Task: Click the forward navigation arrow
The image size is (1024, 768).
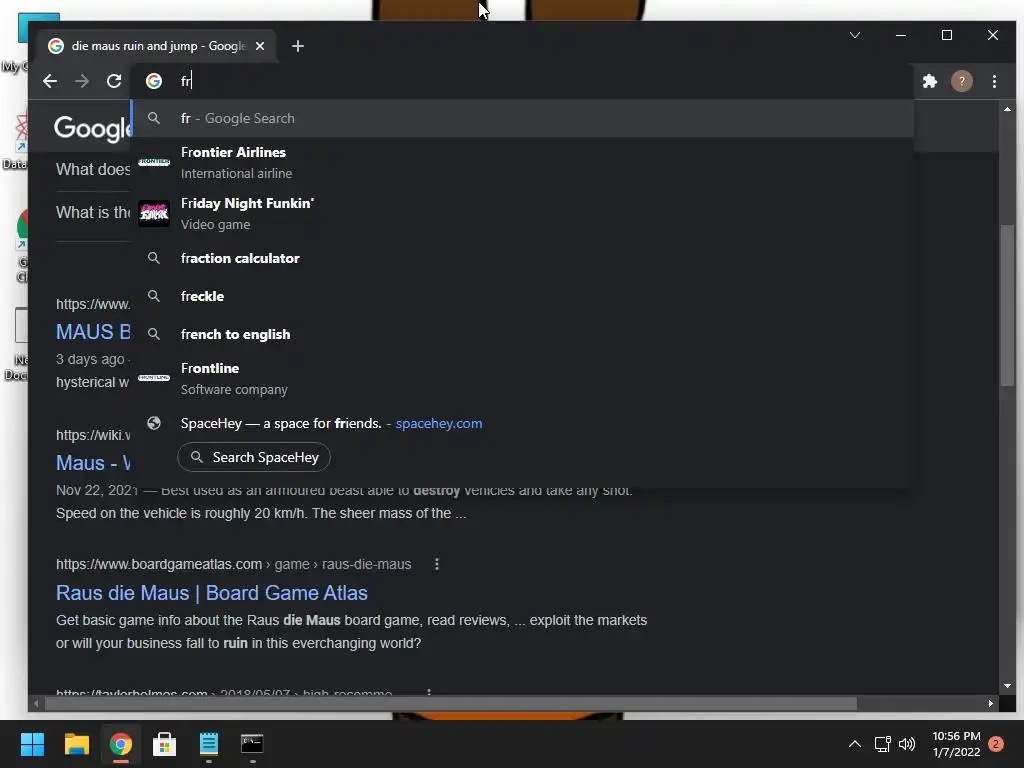Action: click(x=82, y=81)
